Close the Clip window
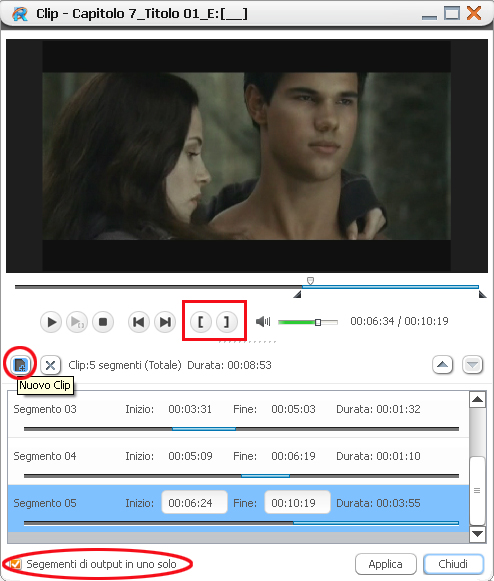Screen dimensions: 494x581 [x=474, y=13]
